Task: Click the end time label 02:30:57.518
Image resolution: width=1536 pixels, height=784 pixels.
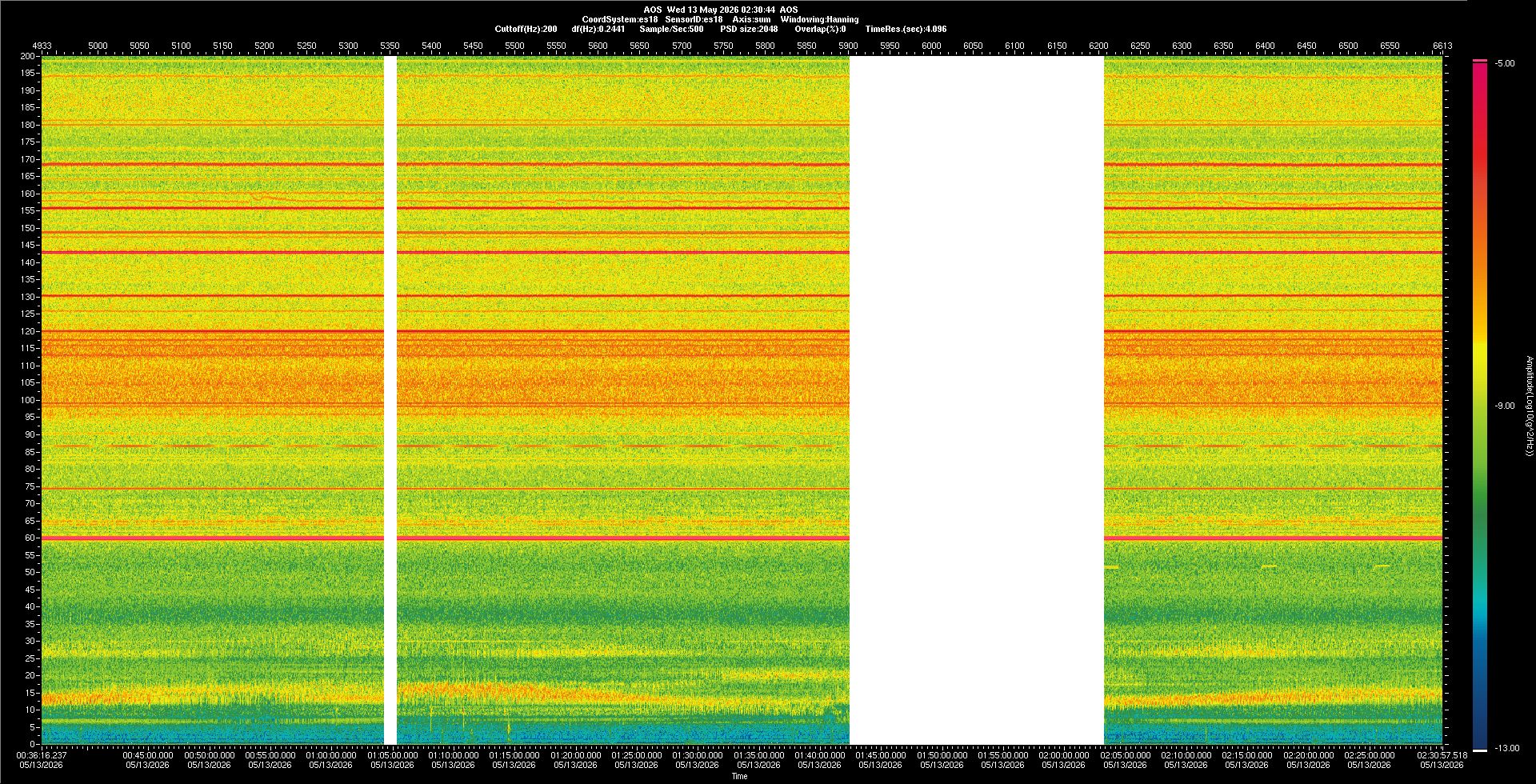Action: [x=1442, y=755]
